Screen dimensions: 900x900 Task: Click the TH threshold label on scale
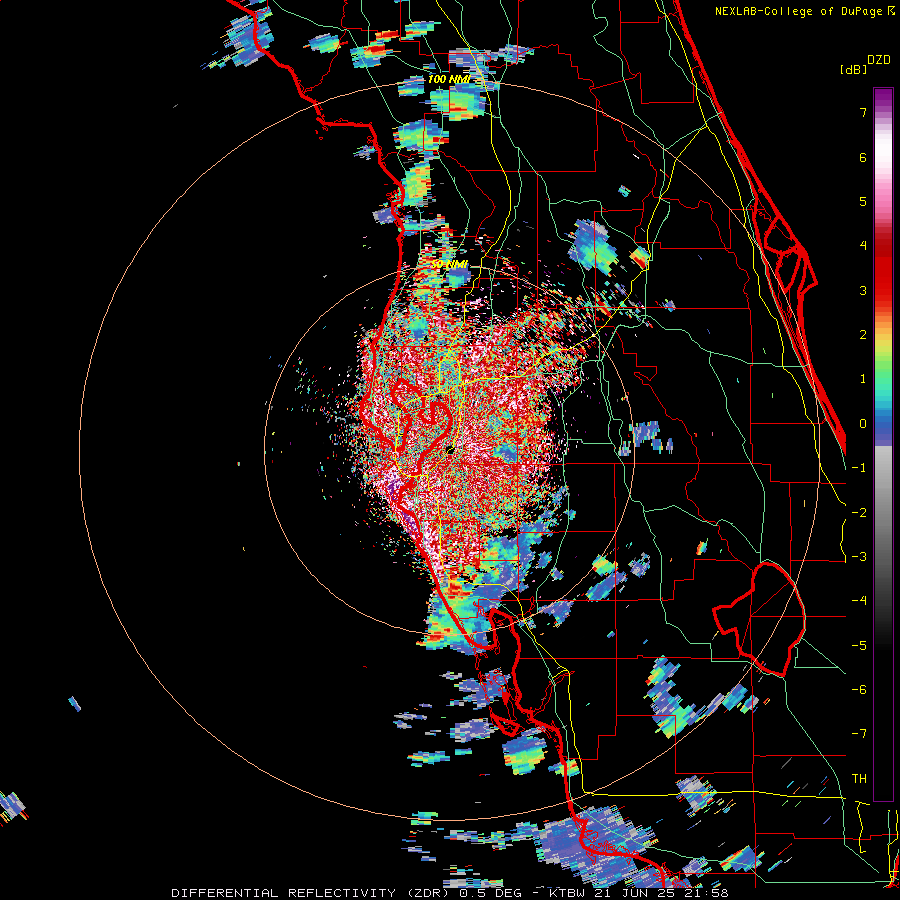click(859, 779)
